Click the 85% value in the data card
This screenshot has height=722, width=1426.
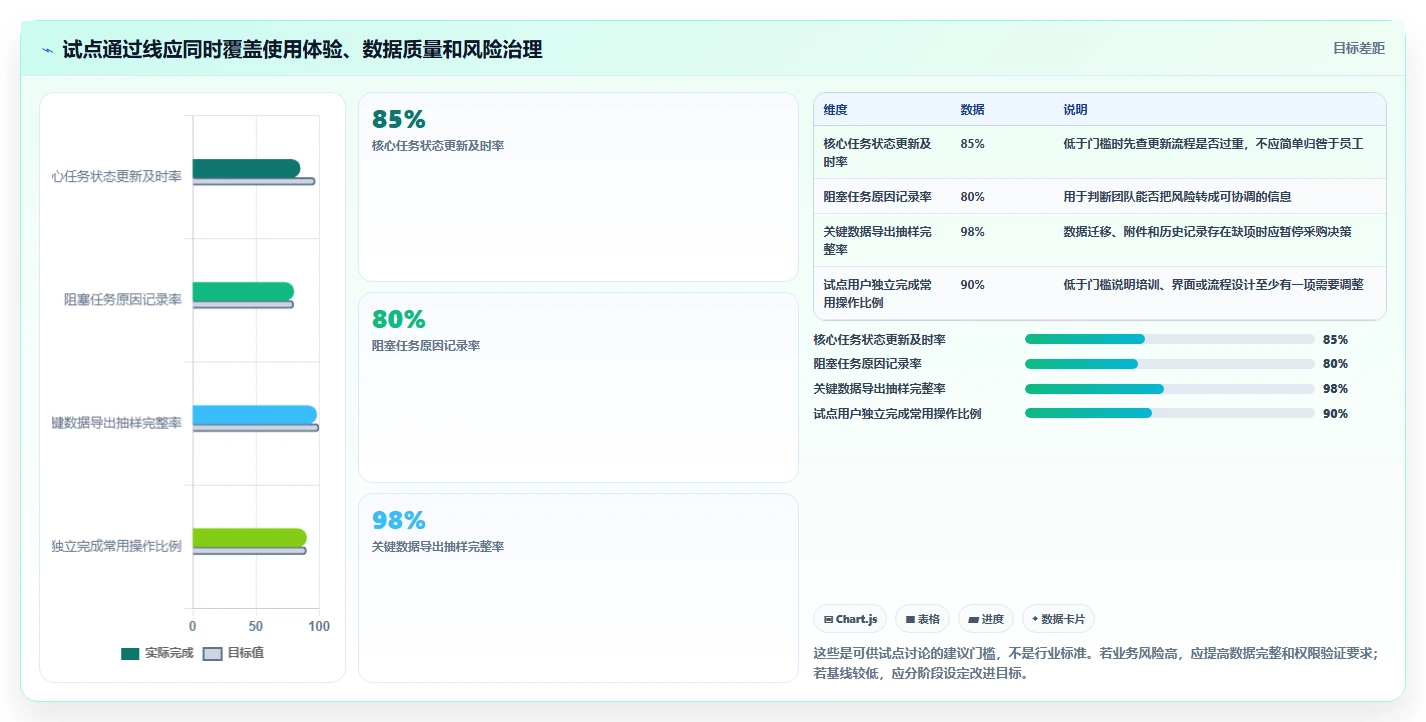(398, 119)
